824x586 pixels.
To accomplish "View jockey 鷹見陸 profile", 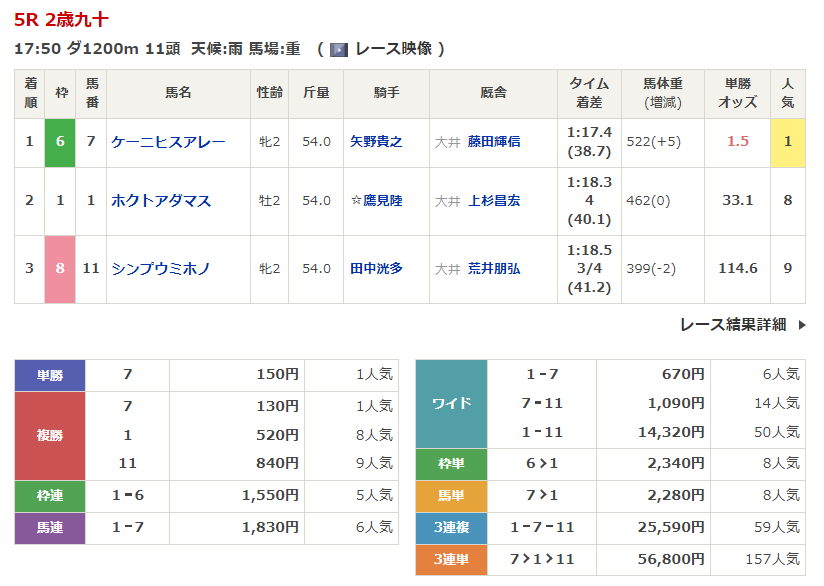I will 381,201.
